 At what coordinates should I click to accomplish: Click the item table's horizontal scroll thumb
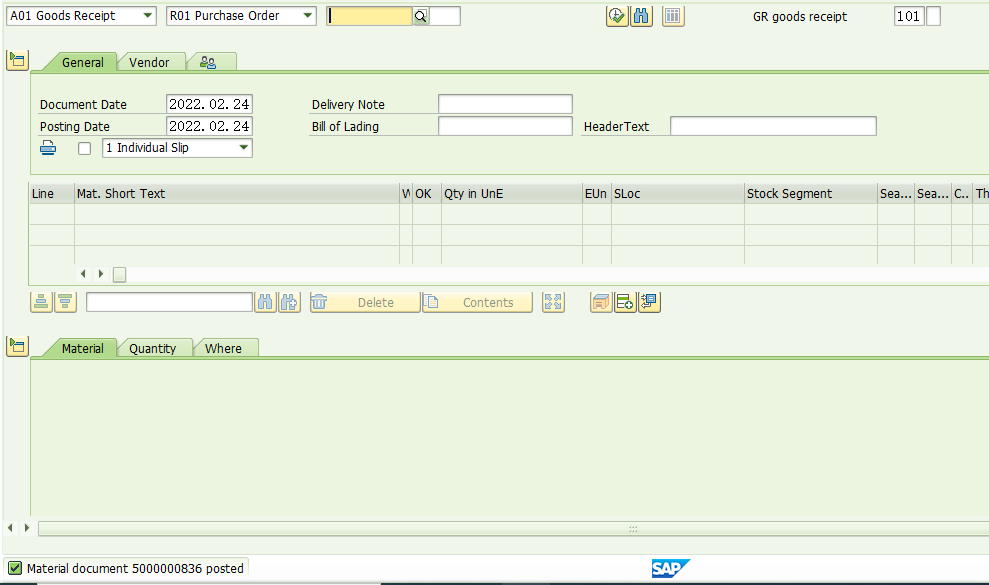[120, 275]
